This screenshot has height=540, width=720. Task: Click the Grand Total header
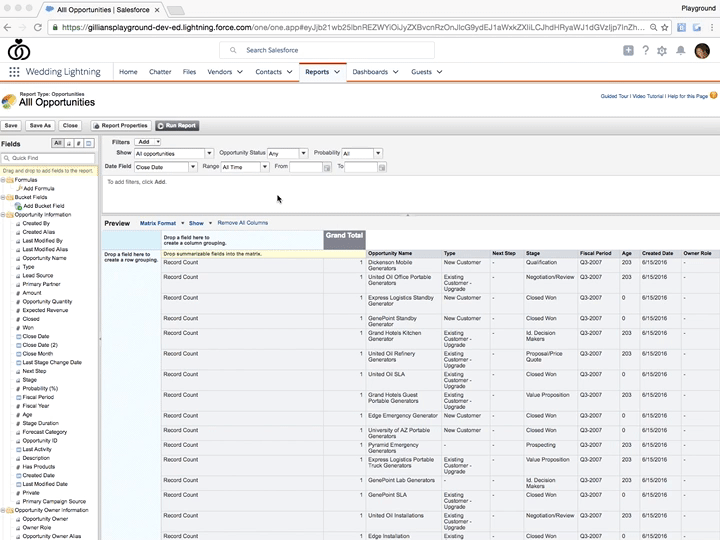tap(344, 240)
